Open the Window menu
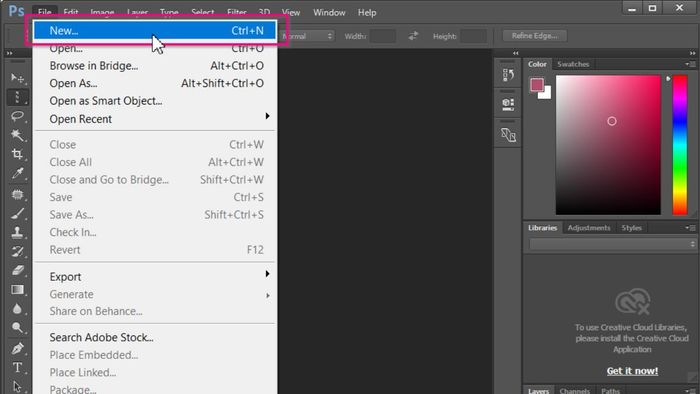This screenshot has width=700, height=394. click(329, 12)
